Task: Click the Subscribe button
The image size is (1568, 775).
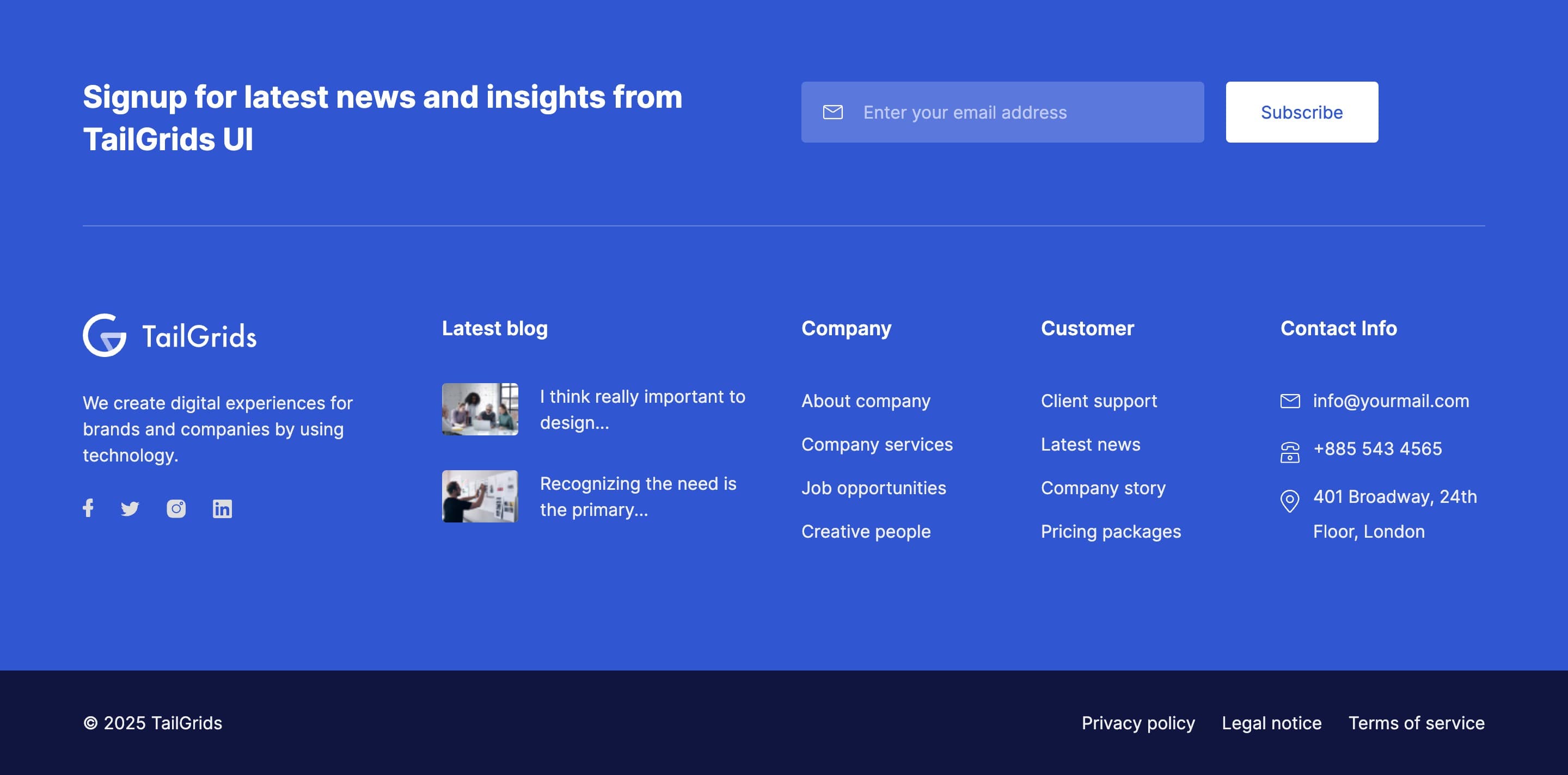Action: (x=1302, y=111)
